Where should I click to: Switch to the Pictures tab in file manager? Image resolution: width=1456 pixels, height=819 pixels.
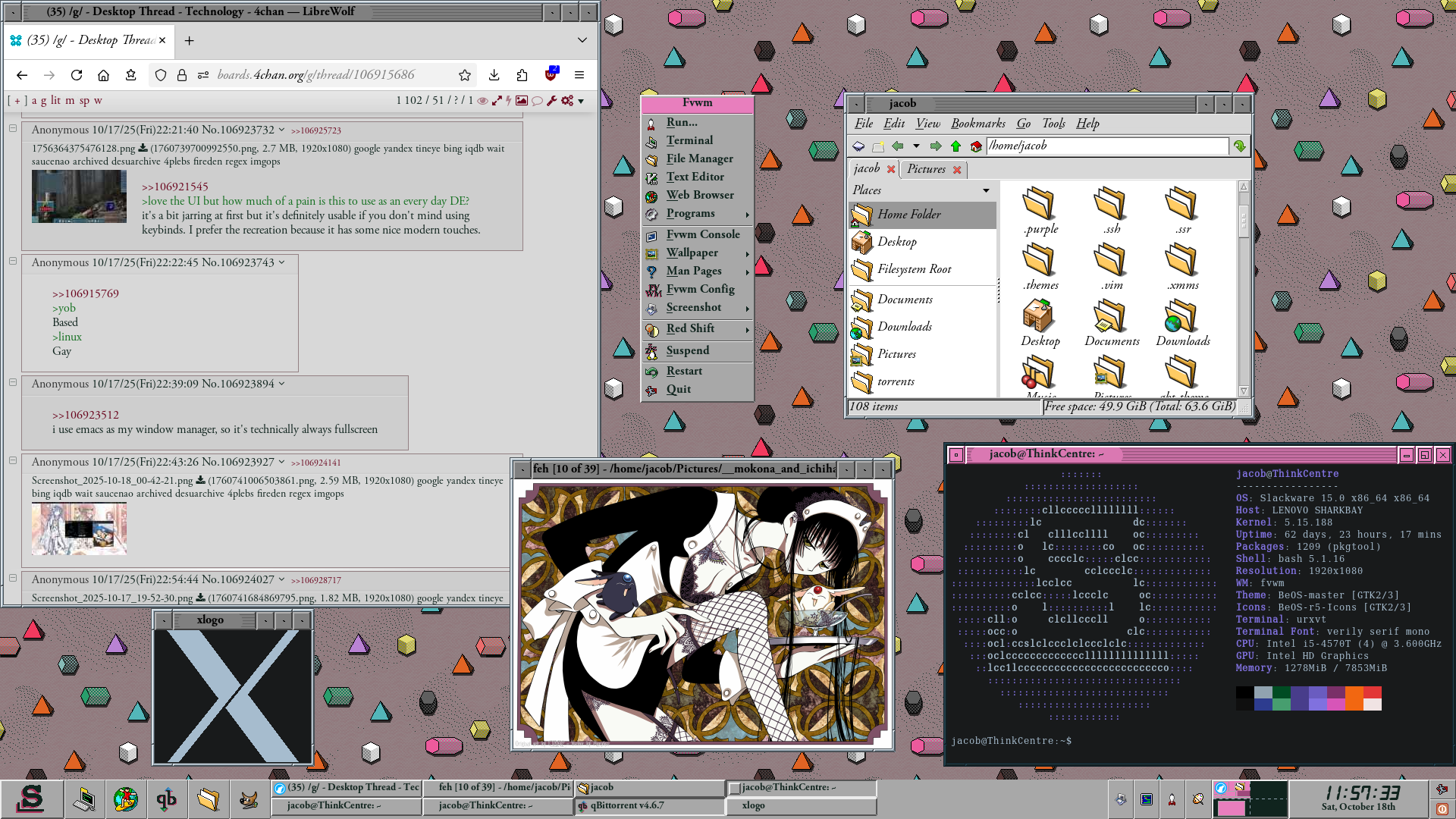pos(926,169)
